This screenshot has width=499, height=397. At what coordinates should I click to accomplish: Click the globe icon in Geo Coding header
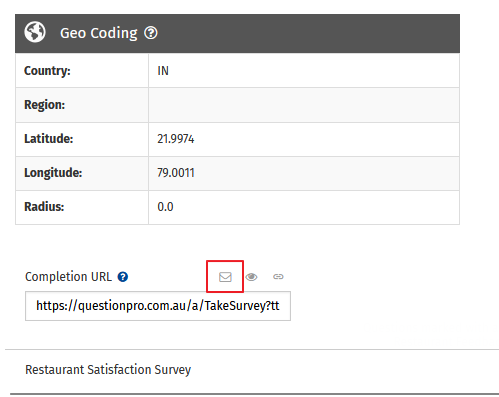click(x=35, y=32)
